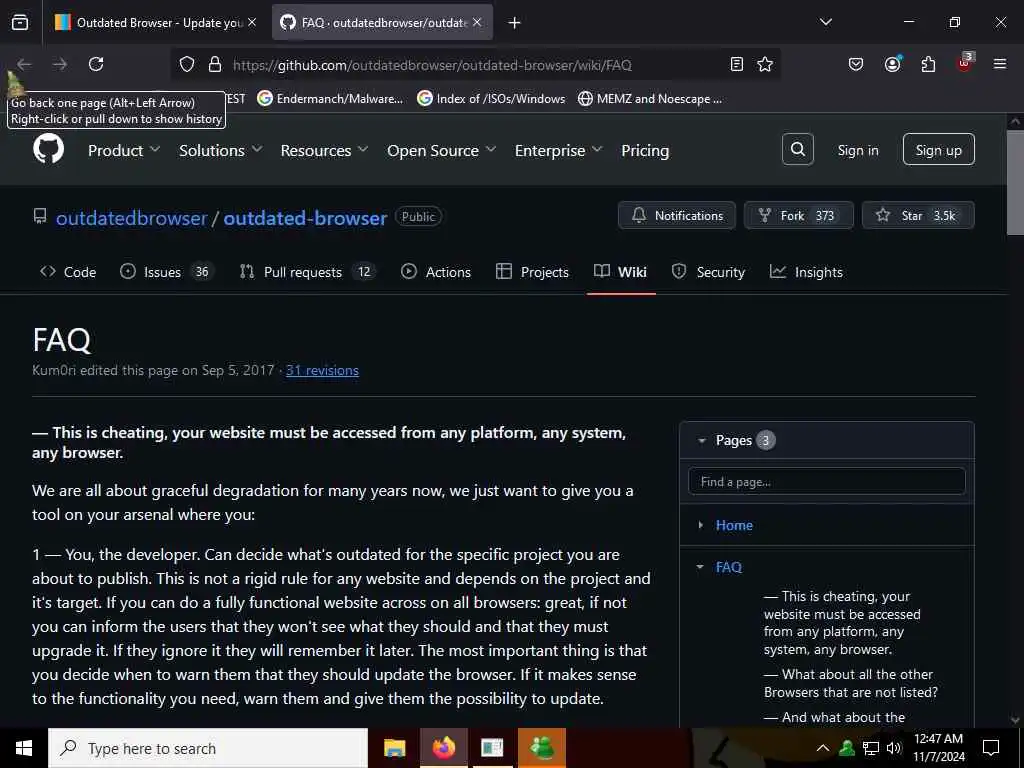Open Pocket save icon in toolbar
The image size is (1024, 768).
[x=856, y=64]
